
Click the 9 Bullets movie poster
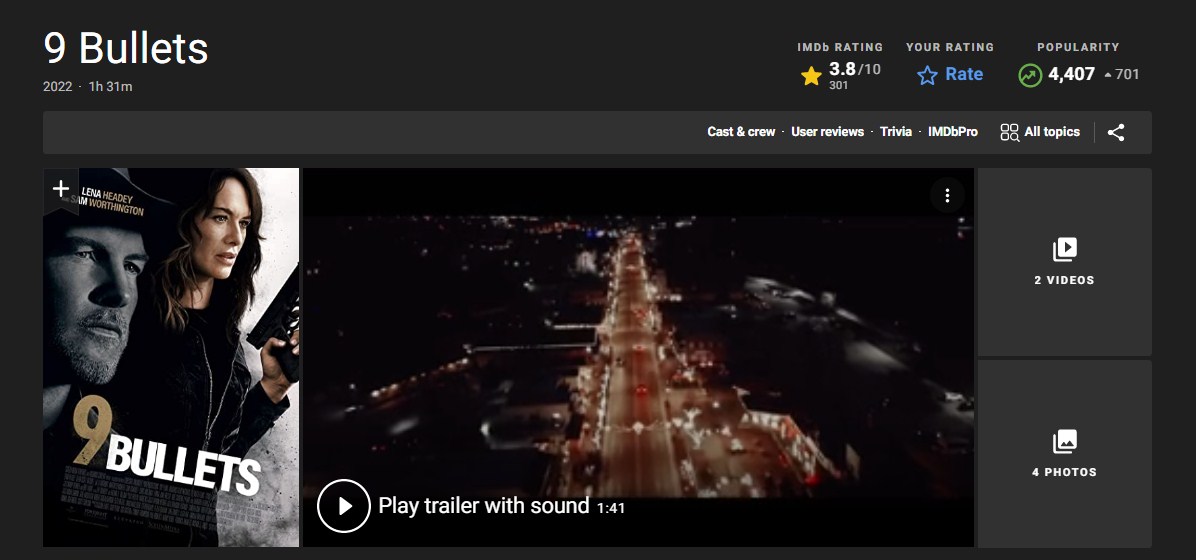click(x=171, y=357)
